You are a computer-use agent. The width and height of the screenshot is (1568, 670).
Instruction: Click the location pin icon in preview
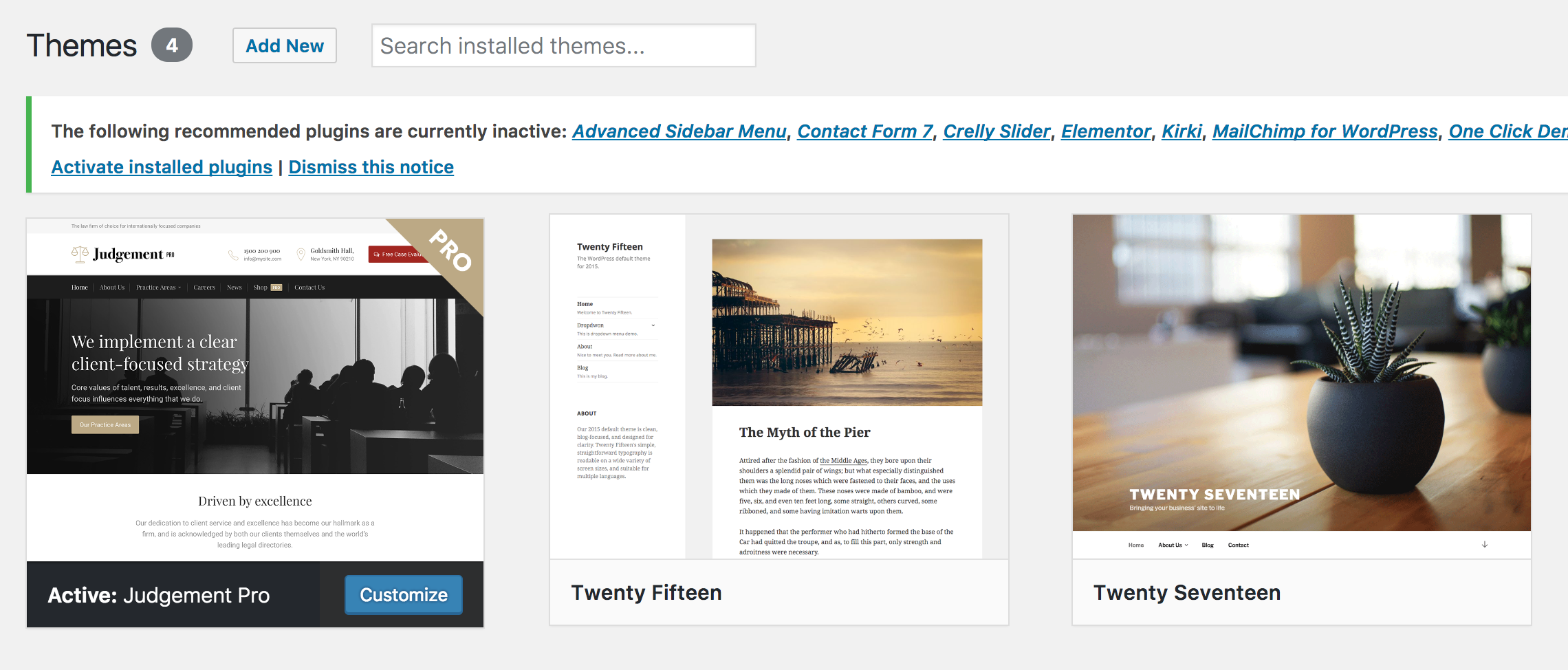tap(301, 255)
